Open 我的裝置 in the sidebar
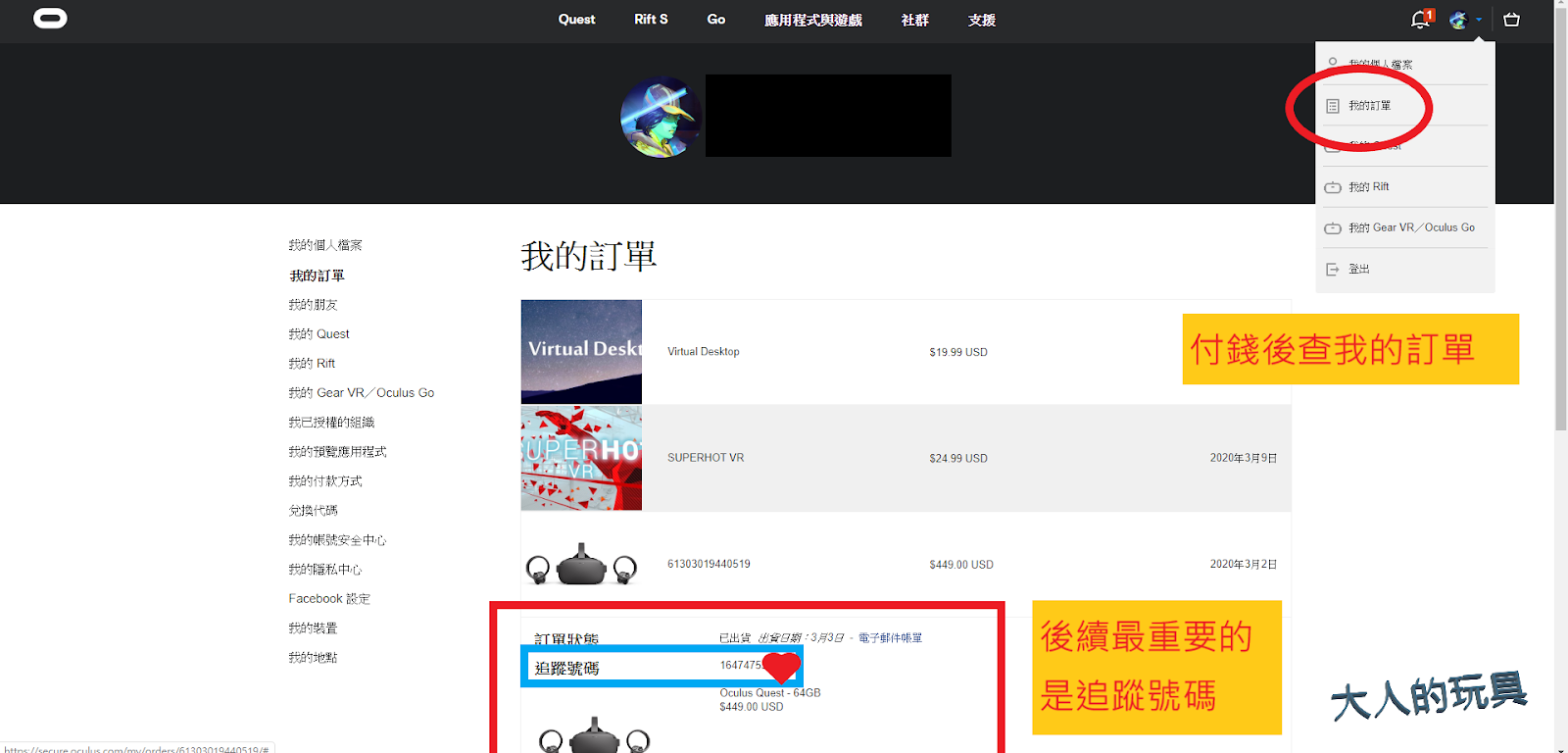Screen dimensions: 1568x753 (x=313, y=628)
